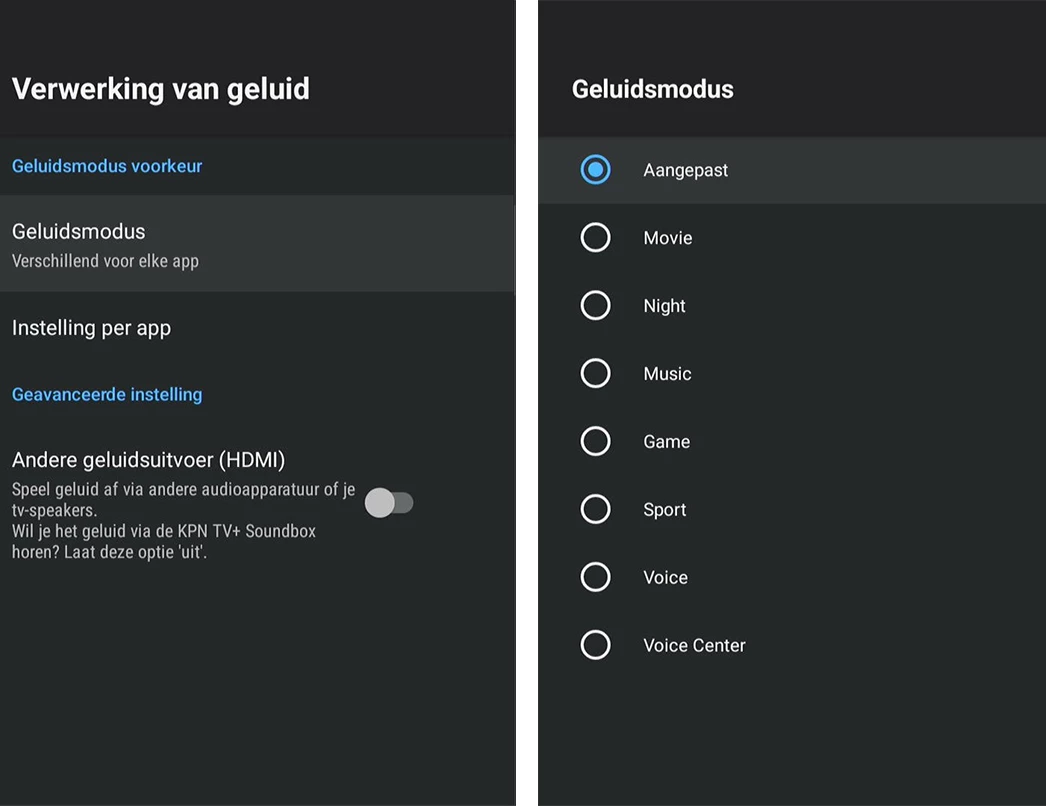The height and width of the screenshot is (806, 1046).
Task: Click the Geavanceerde instelling heading
Action: (107, 395)
